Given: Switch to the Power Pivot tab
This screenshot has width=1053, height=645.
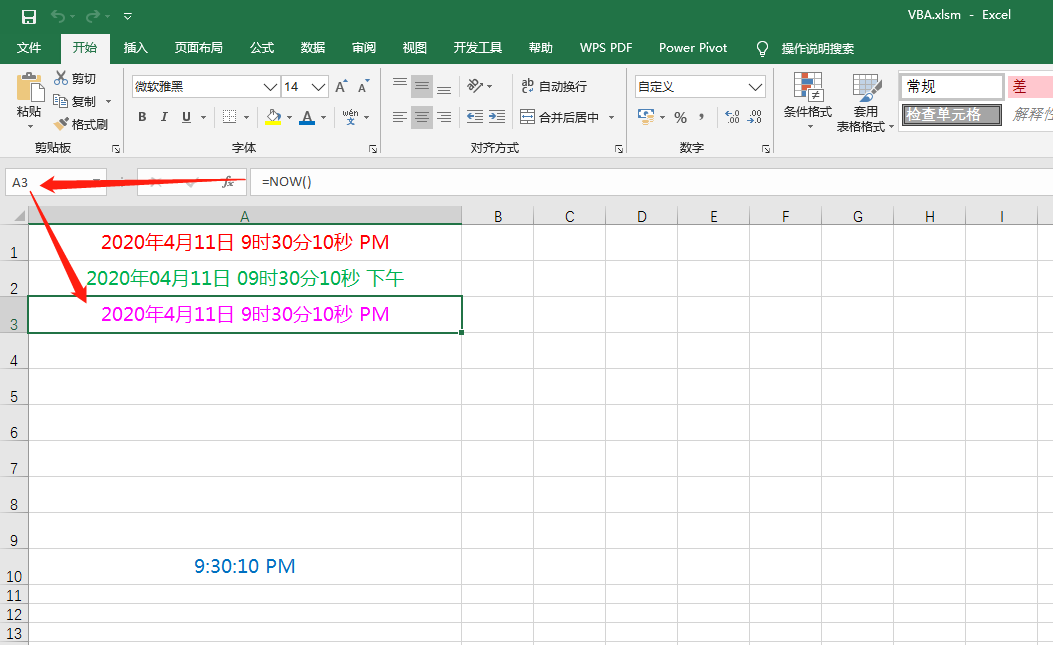Looking at the screenshot, I should tap(693, 48).
